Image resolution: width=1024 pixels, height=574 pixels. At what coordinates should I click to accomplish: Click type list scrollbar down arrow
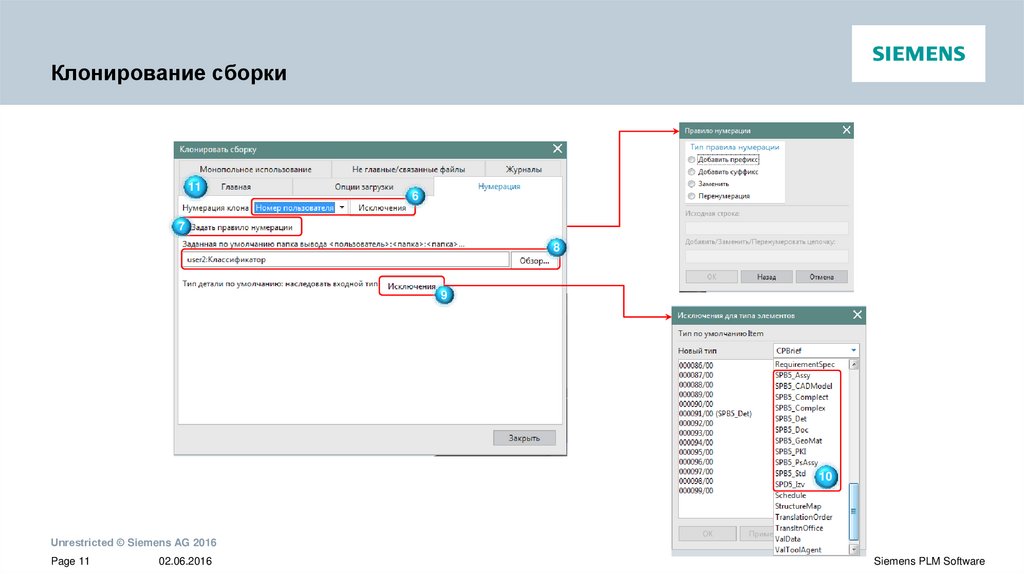[x=854, y=549]
